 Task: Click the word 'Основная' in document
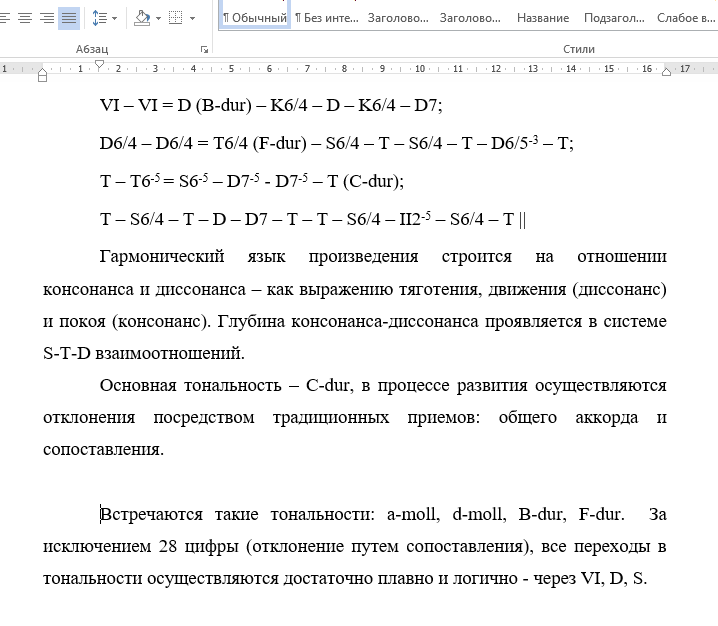(x=138, y=386)
